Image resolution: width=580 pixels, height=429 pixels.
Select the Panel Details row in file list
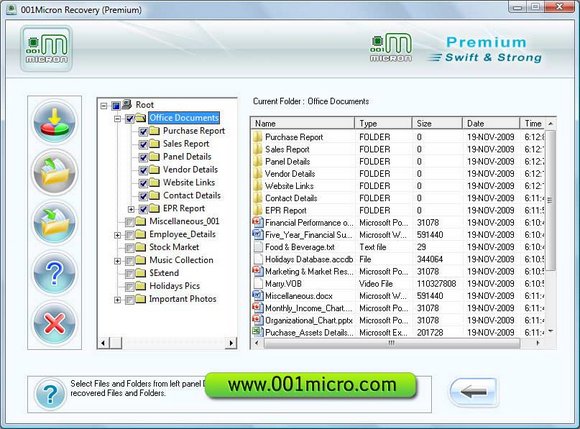[399, 161]
